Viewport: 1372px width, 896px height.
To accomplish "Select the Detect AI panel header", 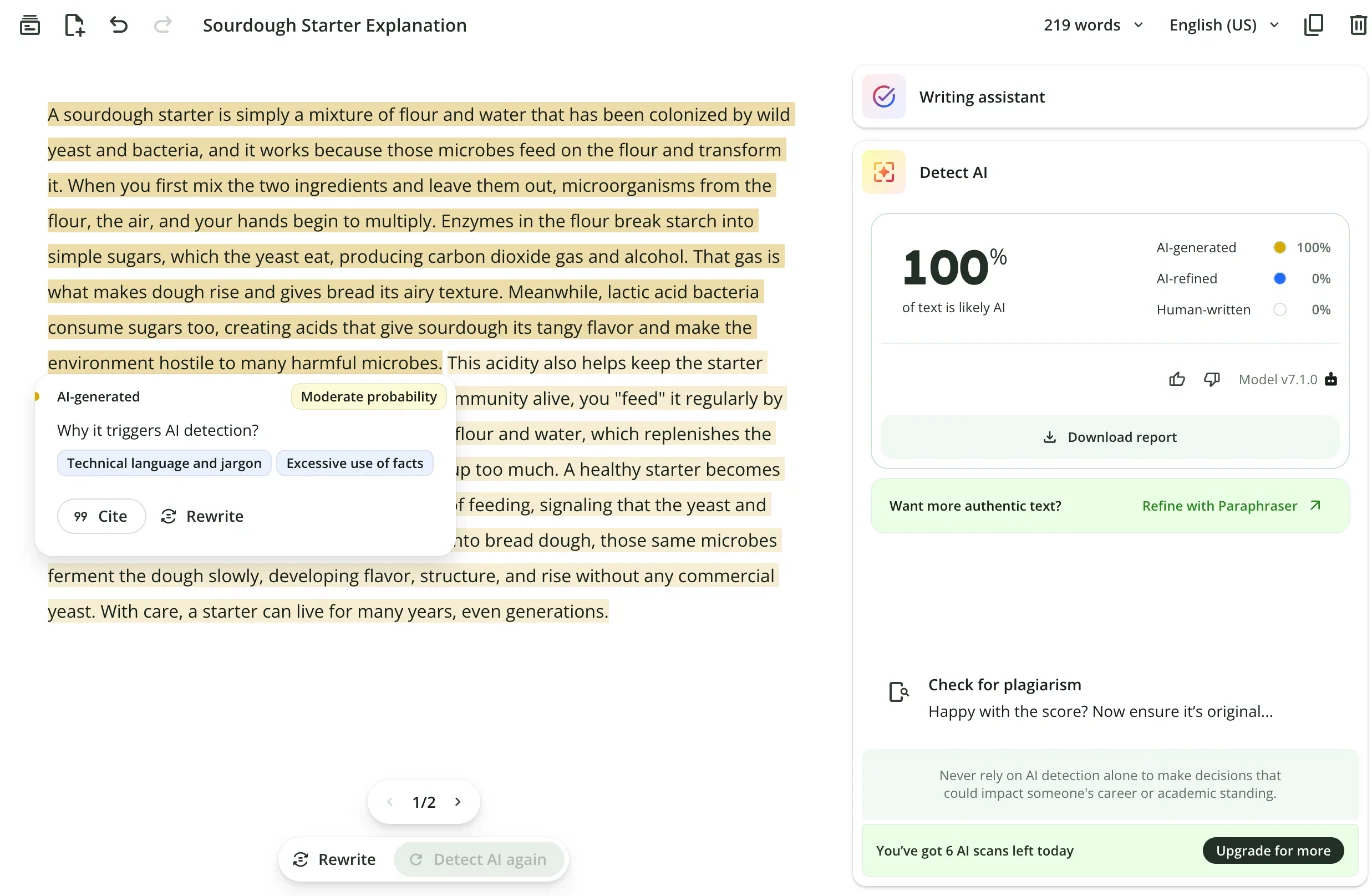I will coord(1110,172).
